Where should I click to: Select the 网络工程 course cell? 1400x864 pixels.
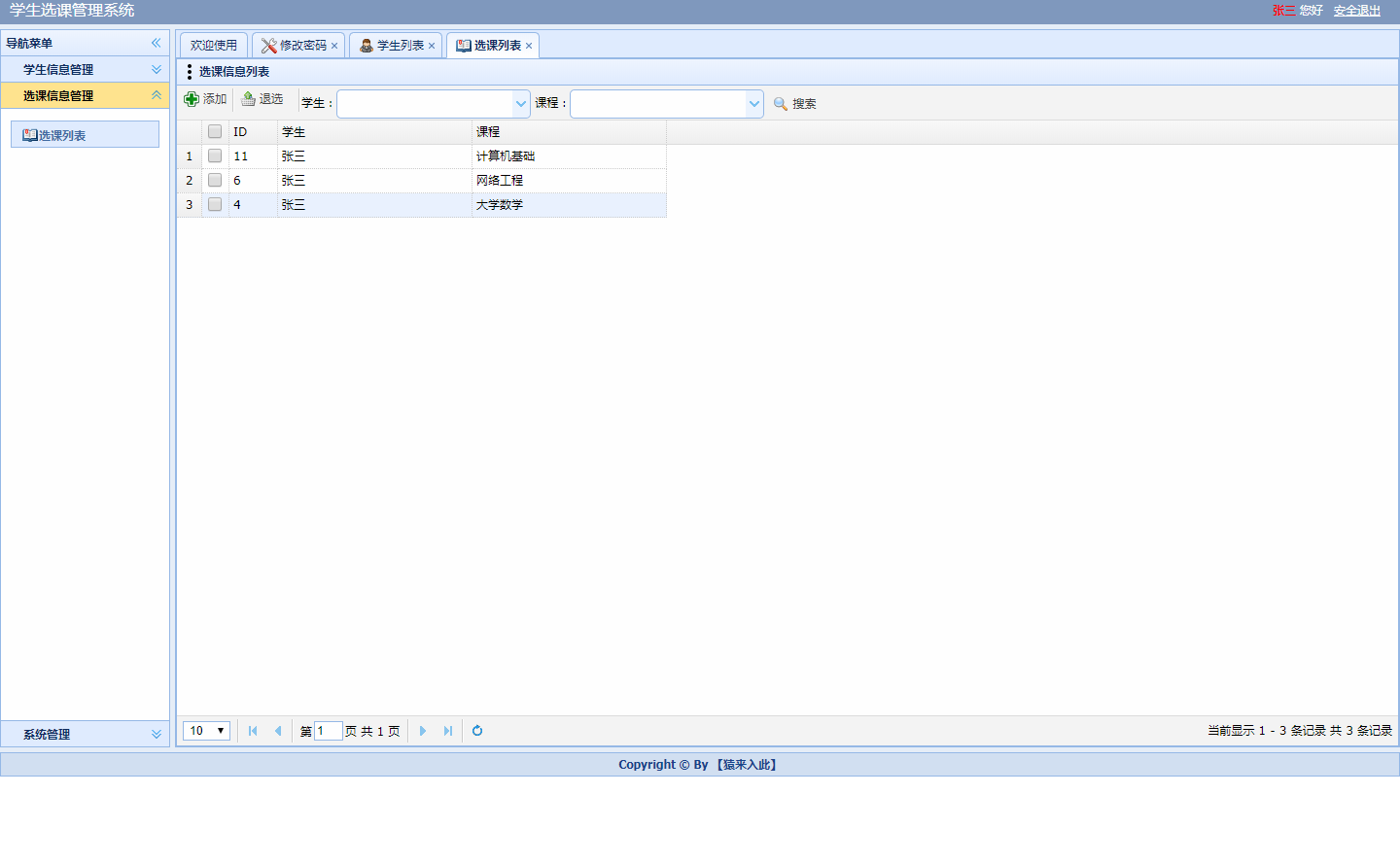pos(569,181)
